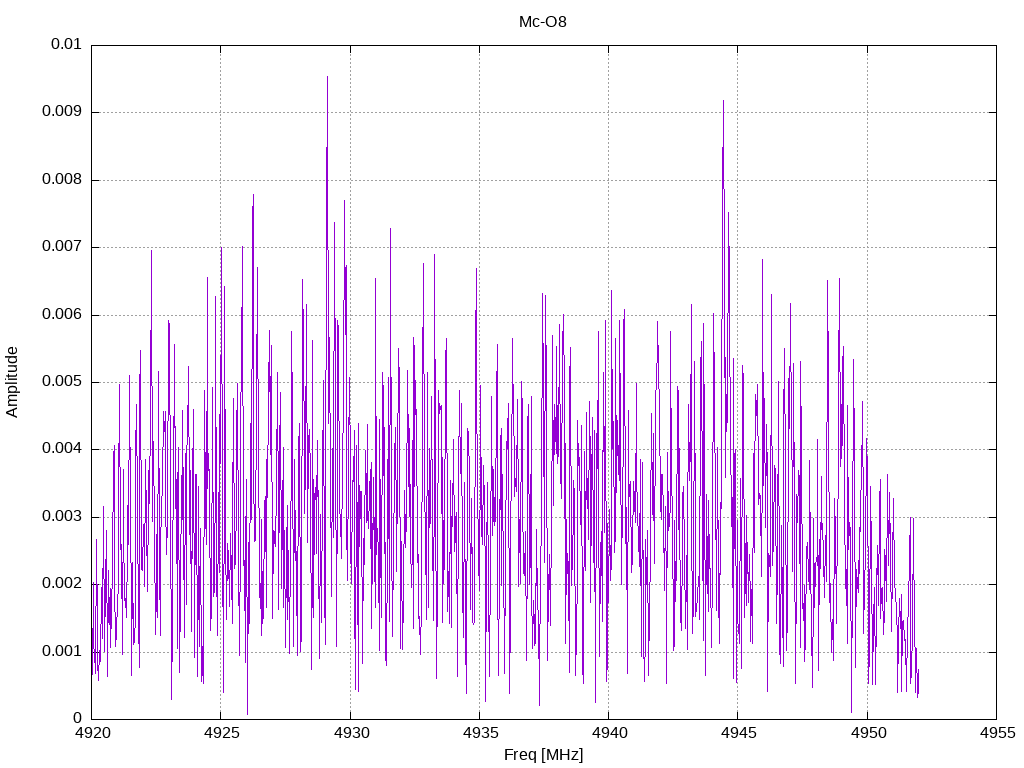Click the 0.008 y-axis tick label
The width and height of the screenshot is (1024, 768).
pos(62,179)
